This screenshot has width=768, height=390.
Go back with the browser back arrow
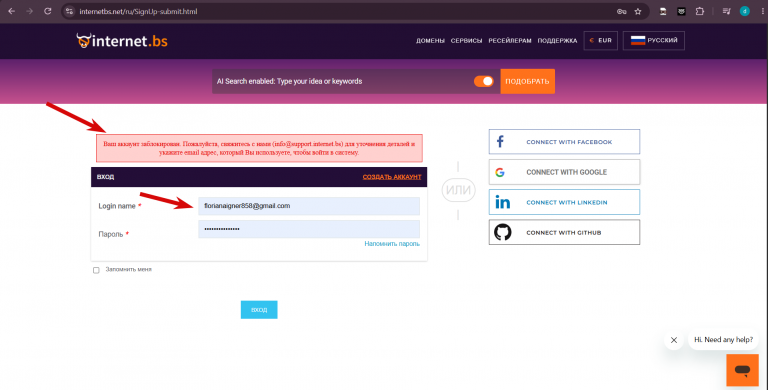click(x=12, y=11)
